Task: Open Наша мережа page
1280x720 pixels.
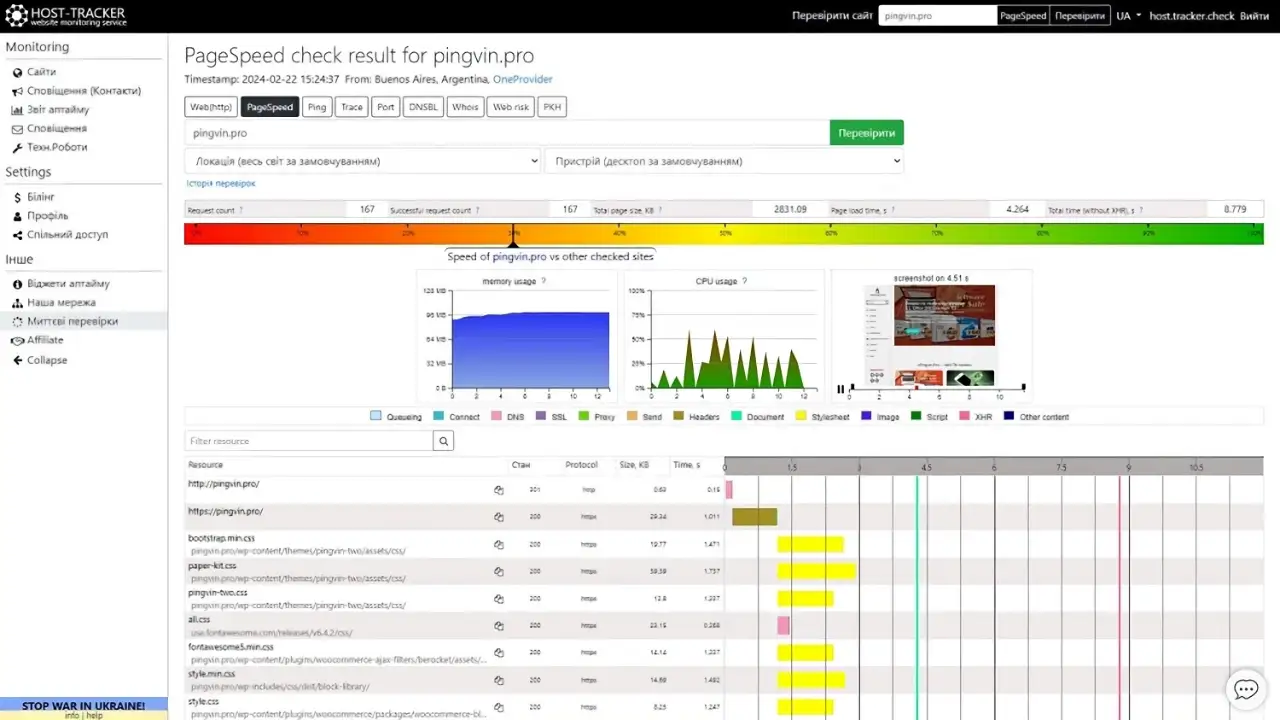Action: 61,303
